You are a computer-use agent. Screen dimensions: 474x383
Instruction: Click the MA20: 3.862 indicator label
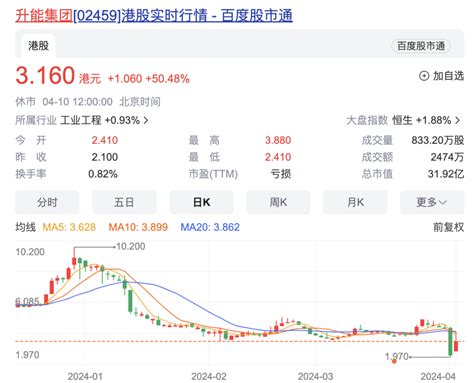pos(210,227)
